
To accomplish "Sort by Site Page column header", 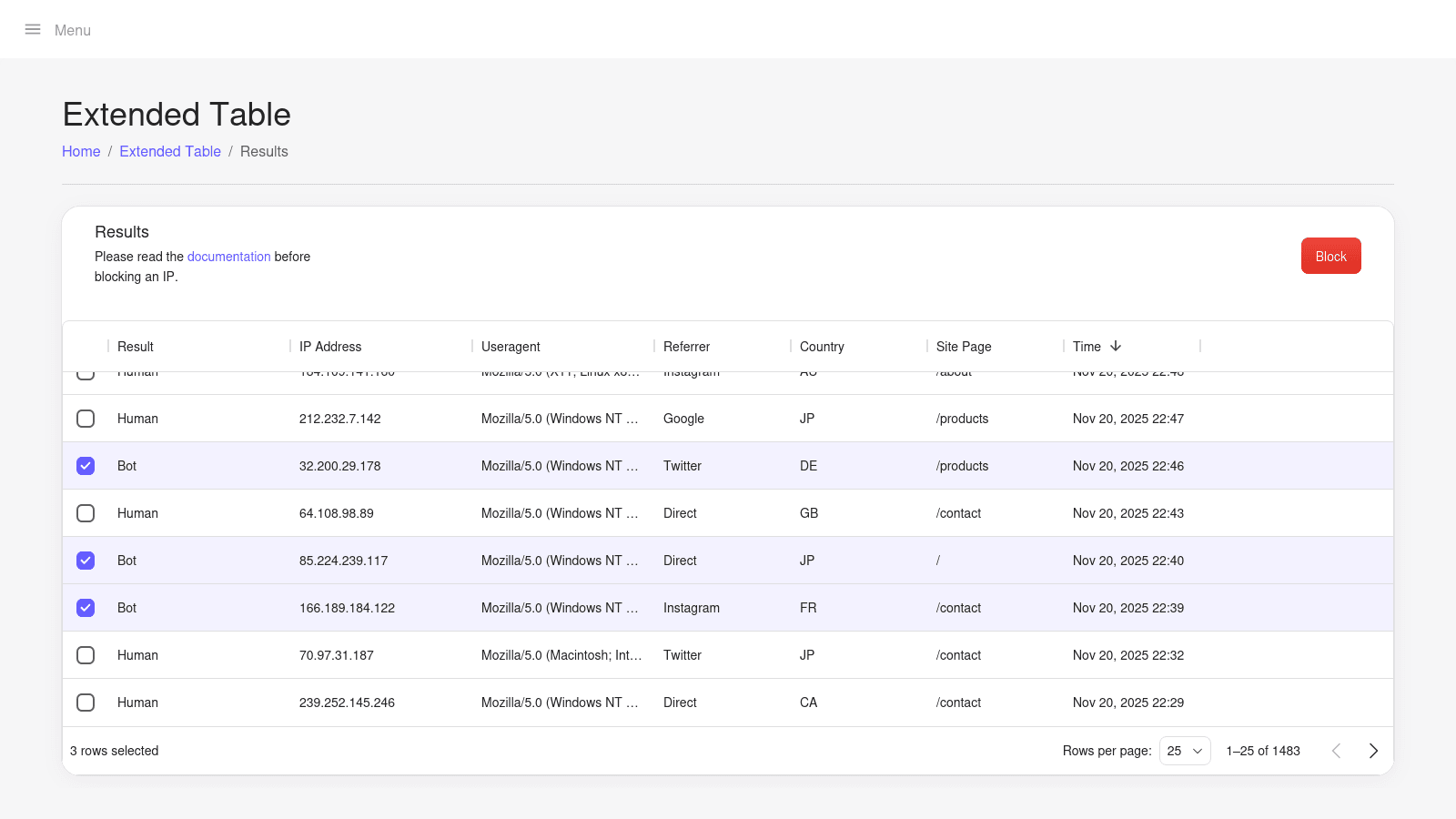I will (x=964, y=347).
